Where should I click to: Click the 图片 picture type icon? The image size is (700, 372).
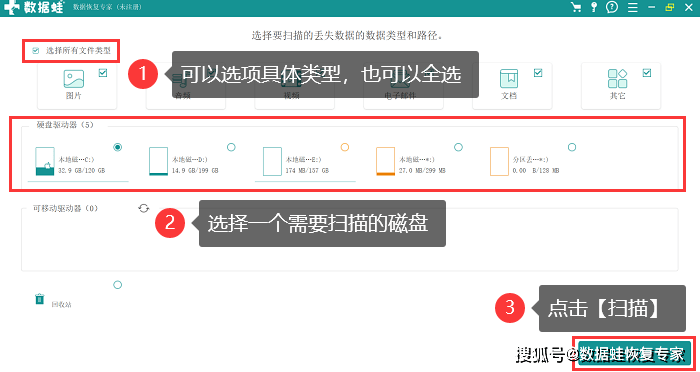tap(74, 79)
